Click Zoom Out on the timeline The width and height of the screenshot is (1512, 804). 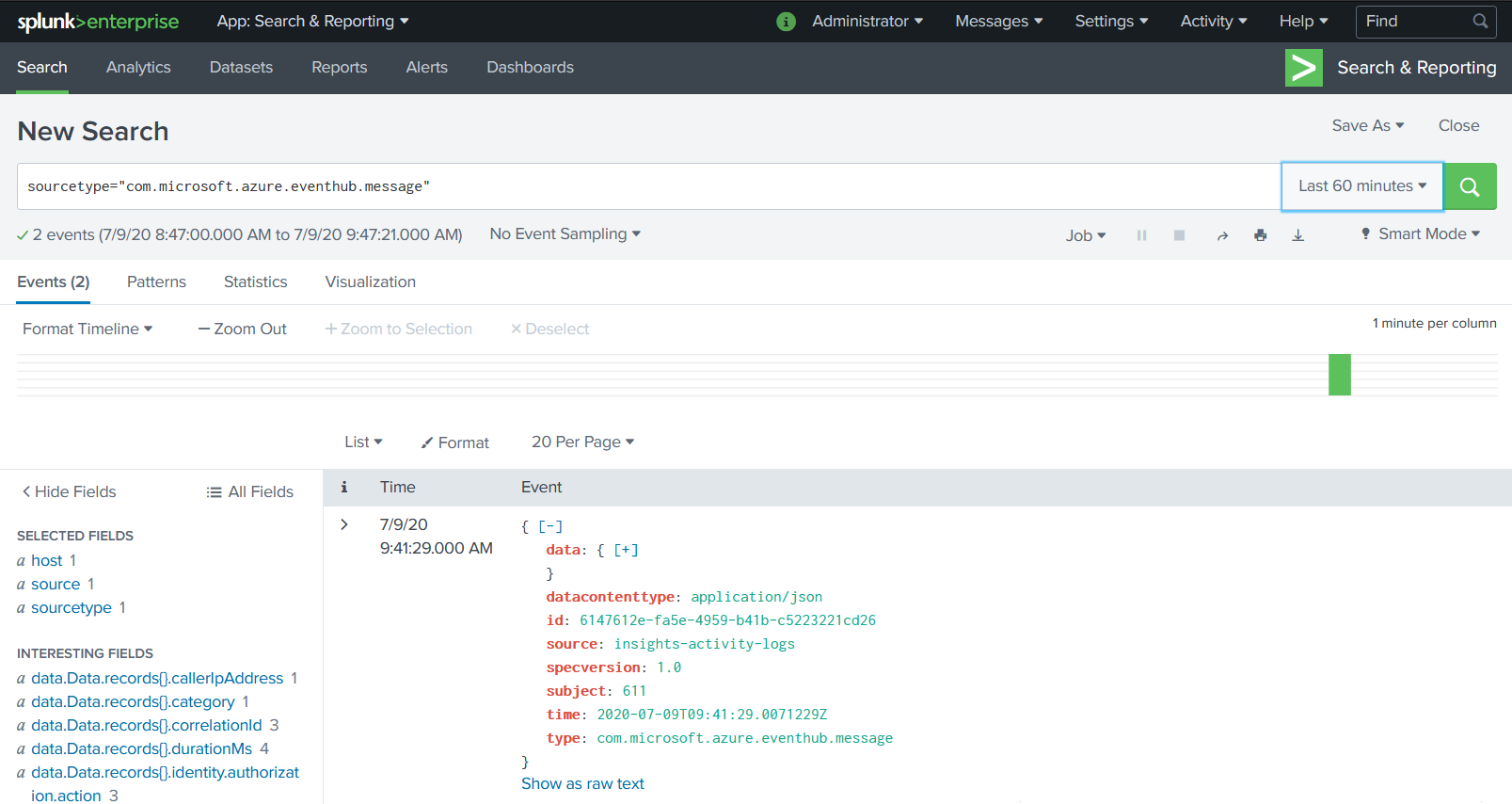point(242,329)
